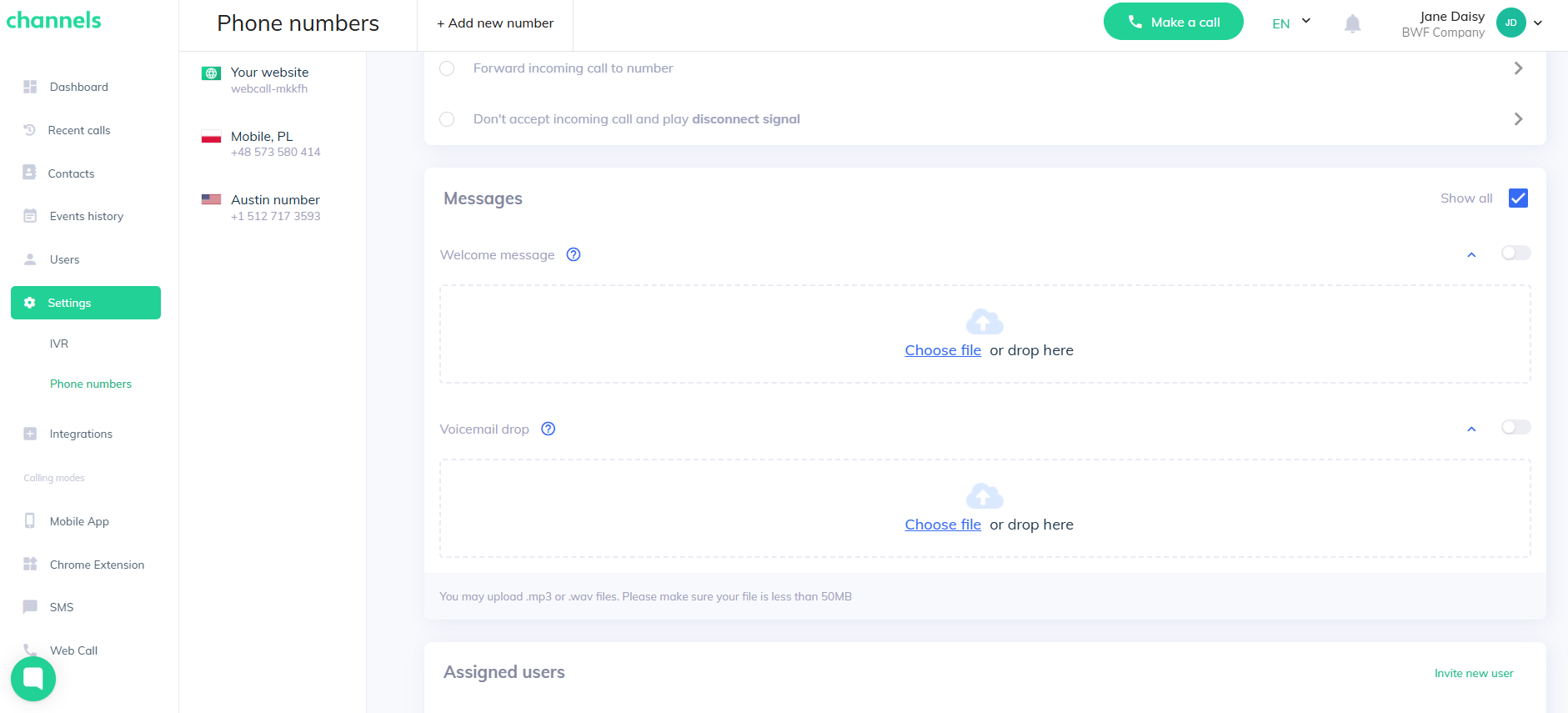Uncheck the Show all checkbox
This screenshot has height=713, width=1568.
[1518, 198]
